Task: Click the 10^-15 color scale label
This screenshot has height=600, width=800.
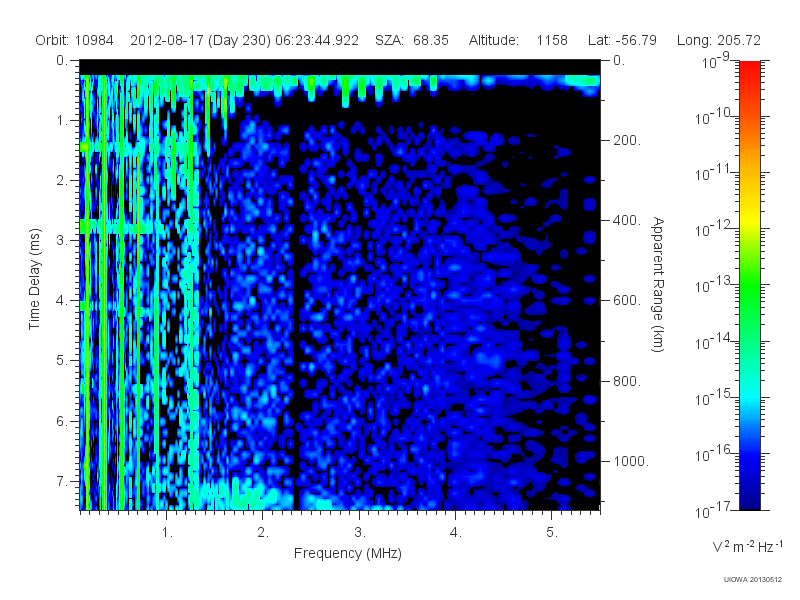Action: pos(714,398)
